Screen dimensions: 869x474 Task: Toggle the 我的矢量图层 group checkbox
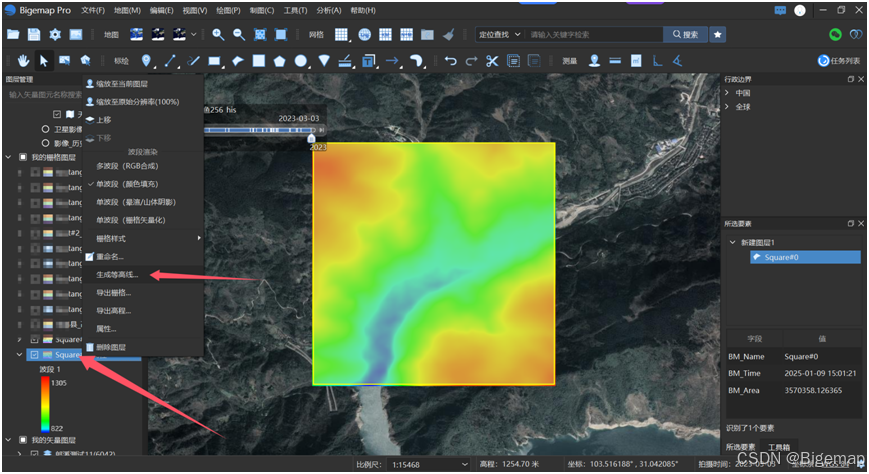click(23, 440)
